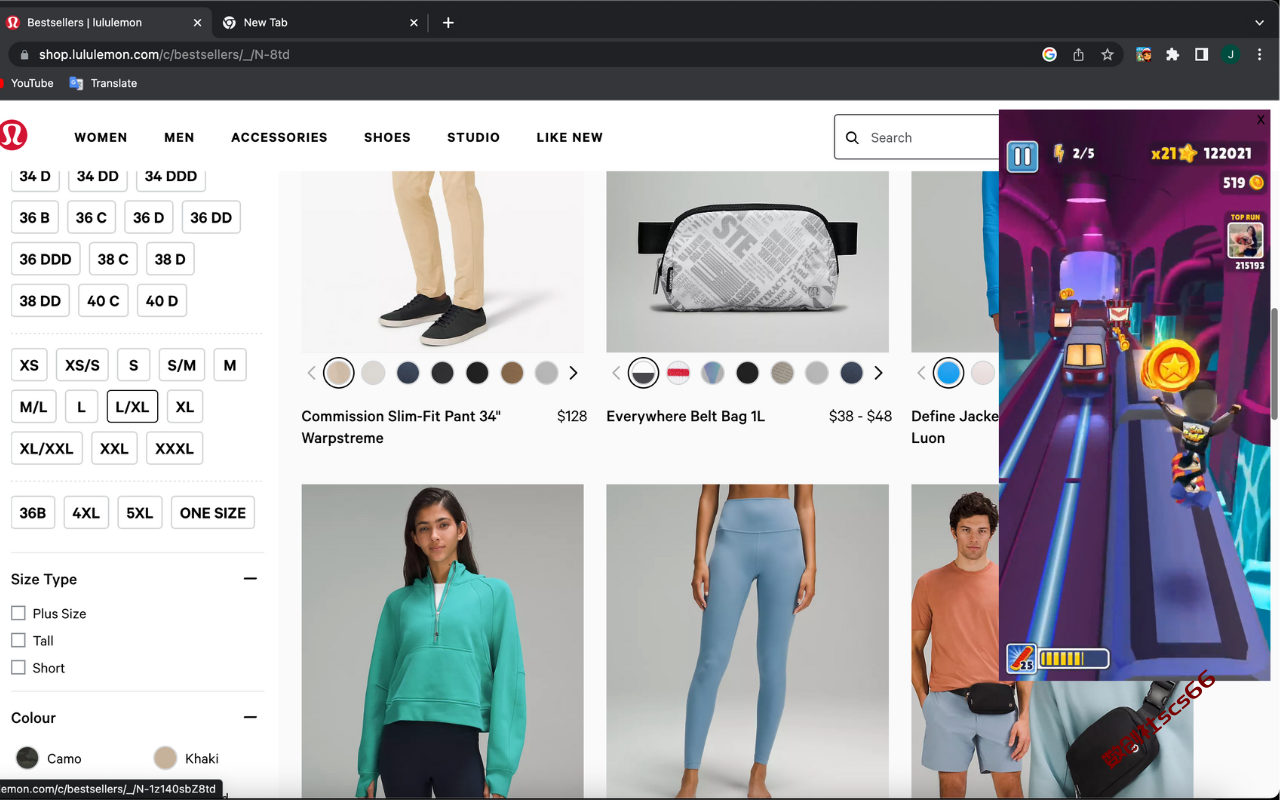The height and width of the screenshot is (800, 1280).
Task: Filter by the Khaki colour
Action: tap(165, 758)
